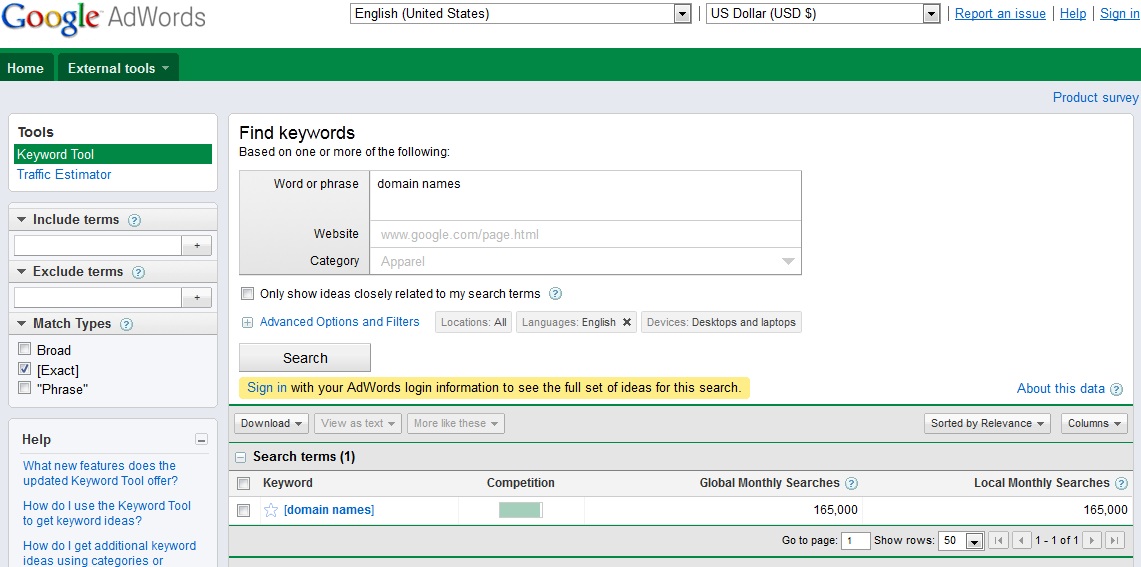Open the Help link in header
Screen dimensions: 1141x567
pos(1073,14)
